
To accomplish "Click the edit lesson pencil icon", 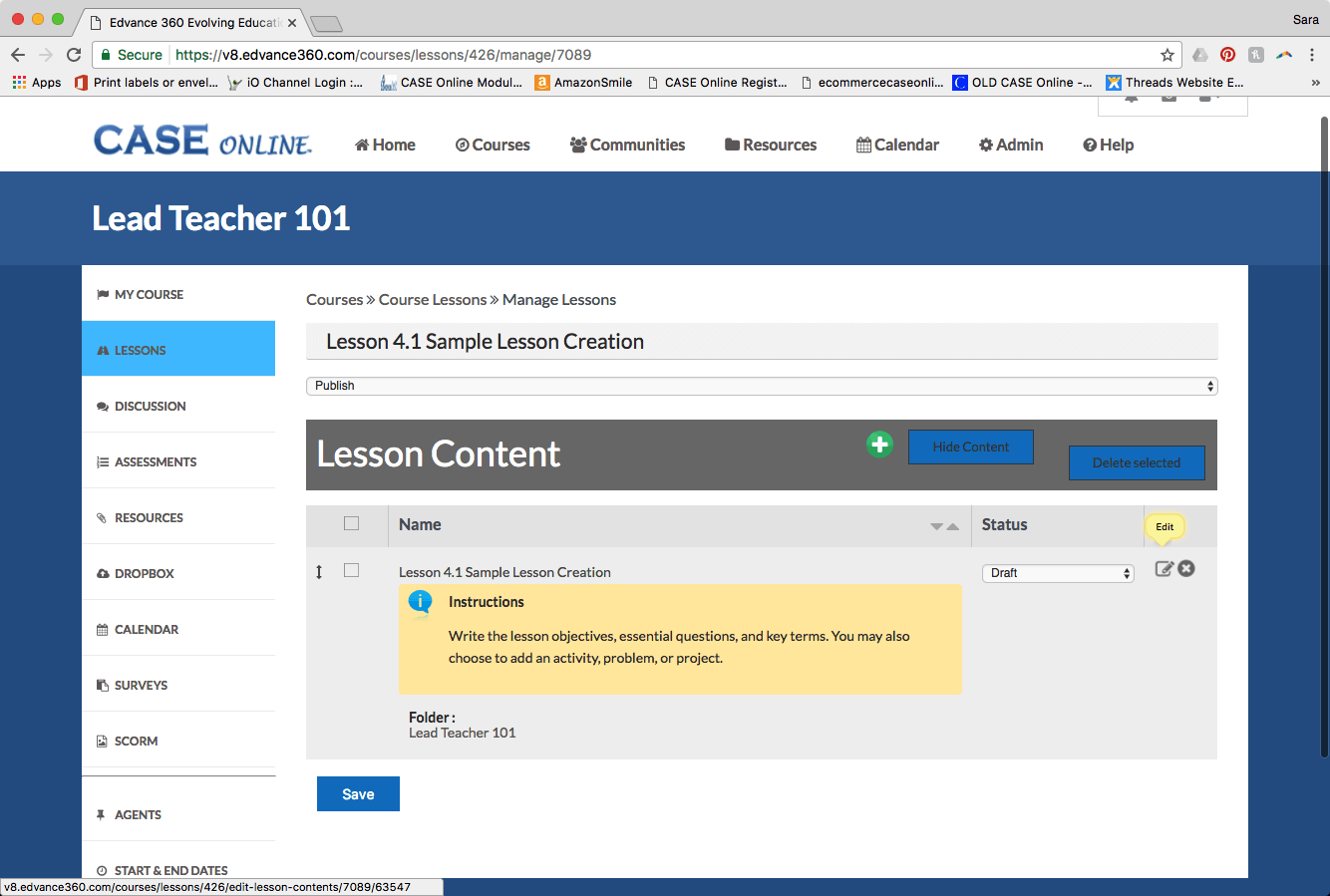I will [x=1164, y=569].
